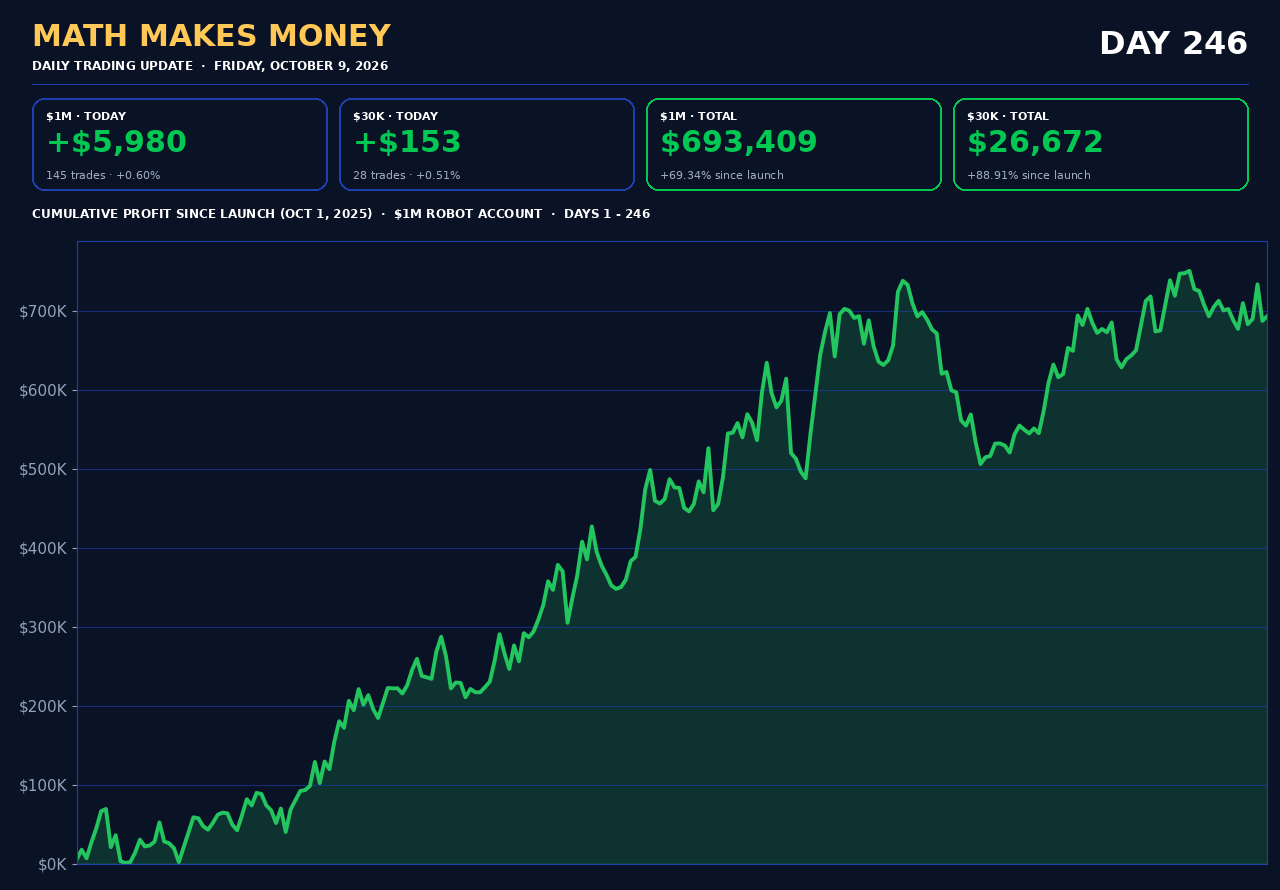Viewport: 1280px width, 890px height.
Task: Select the "+$153" profit value
Action: 407,143
